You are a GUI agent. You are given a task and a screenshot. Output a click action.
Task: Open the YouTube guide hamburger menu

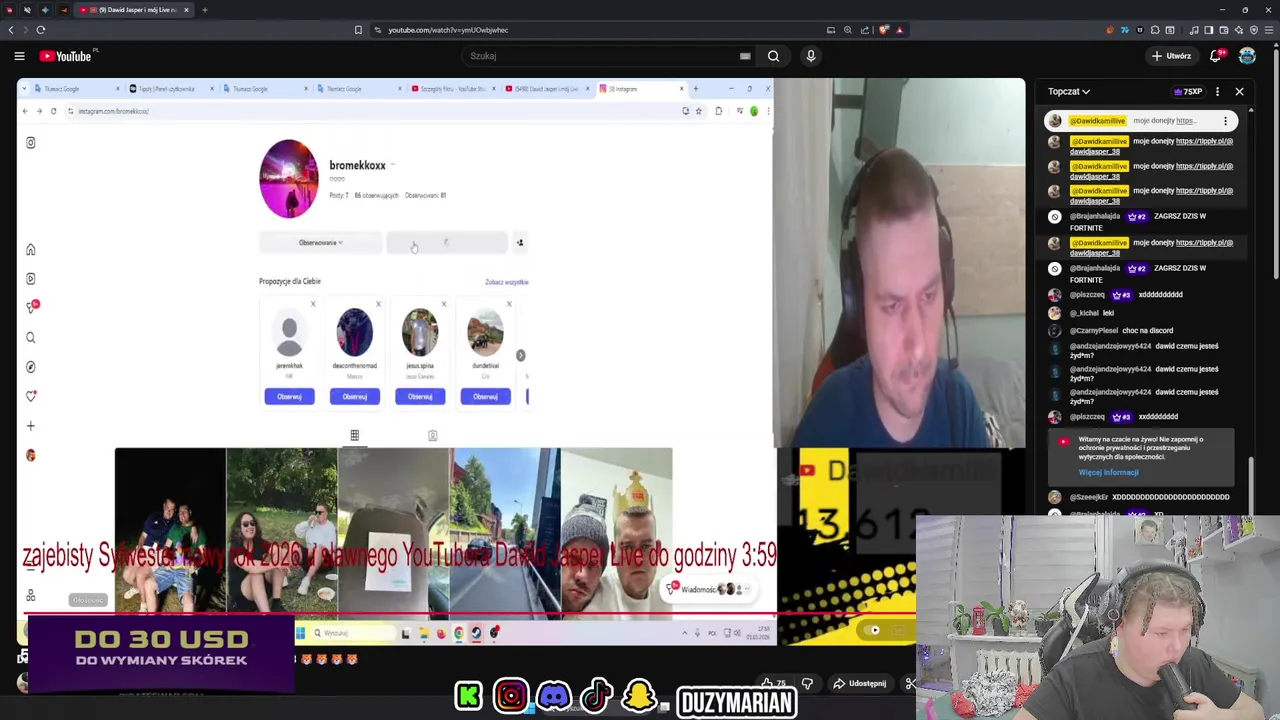19,56
